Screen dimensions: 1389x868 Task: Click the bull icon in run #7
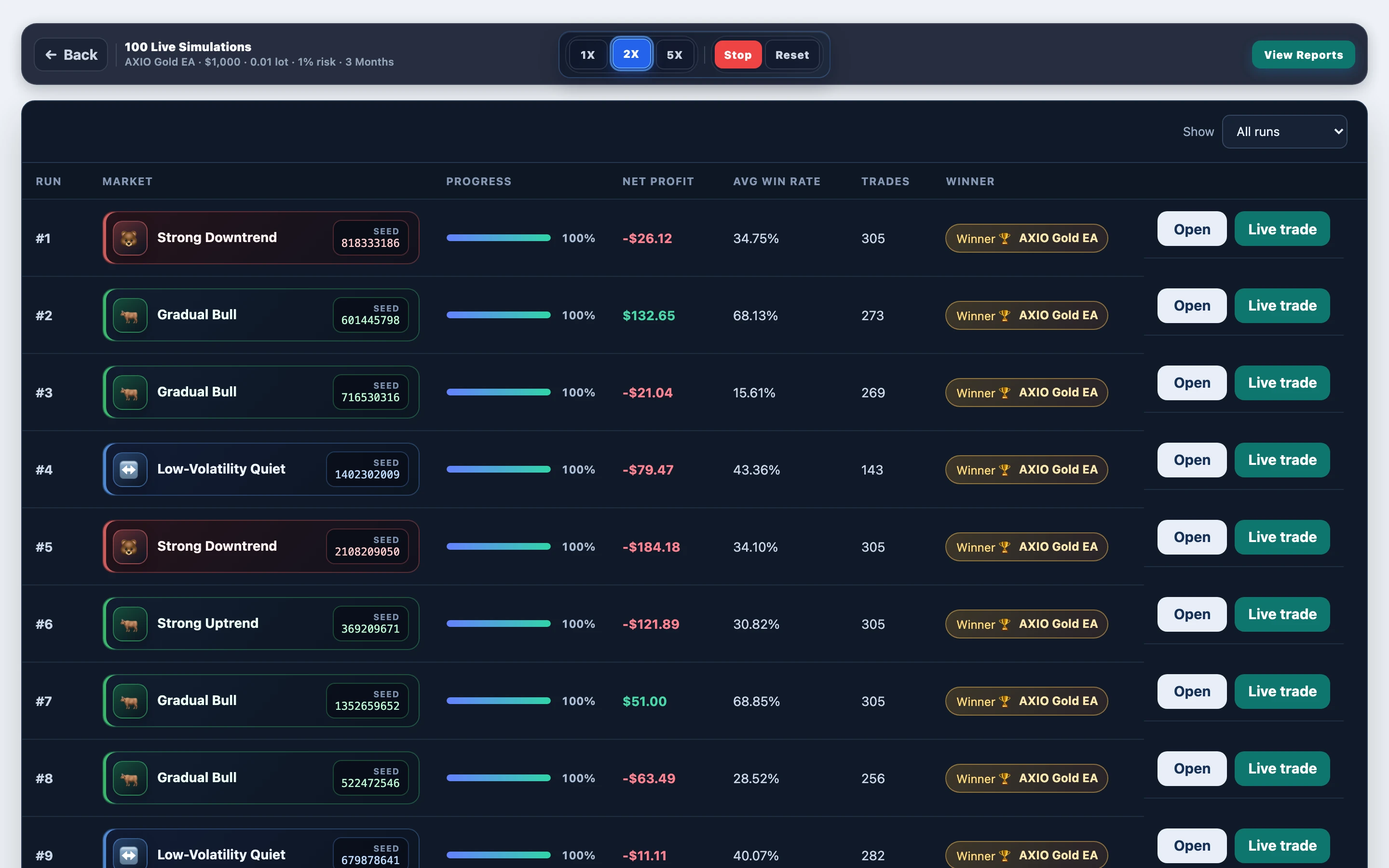[x=130, y=701]
